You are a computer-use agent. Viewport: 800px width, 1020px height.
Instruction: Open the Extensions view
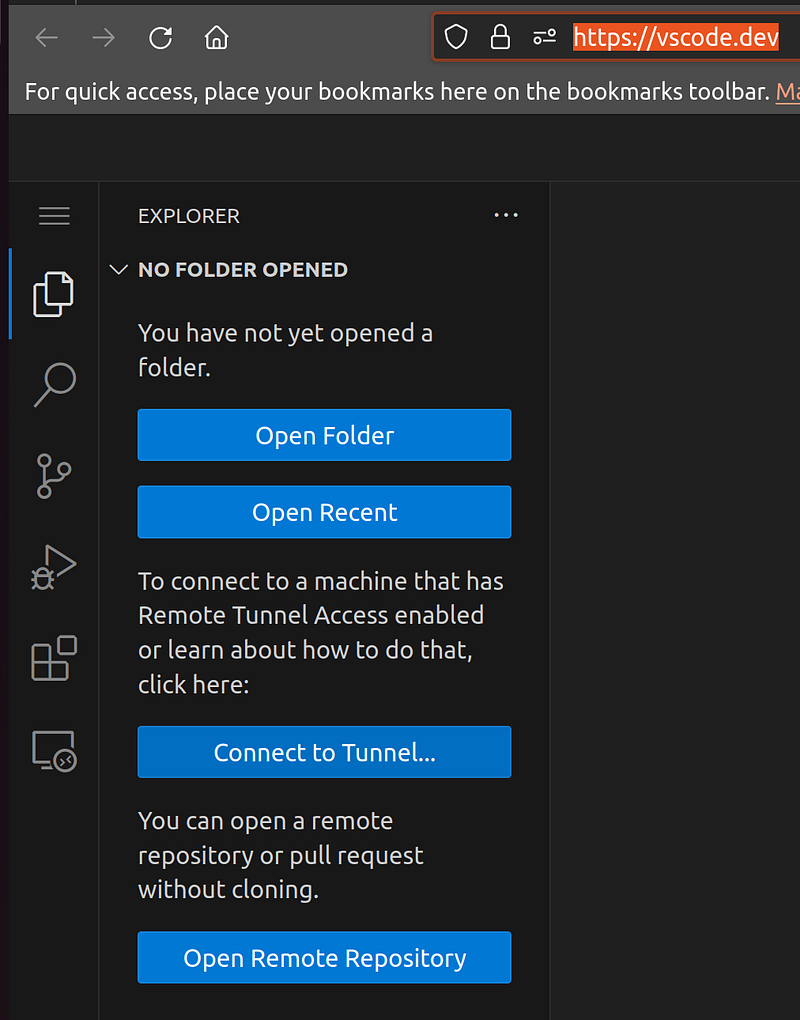[x=53, y=658]
